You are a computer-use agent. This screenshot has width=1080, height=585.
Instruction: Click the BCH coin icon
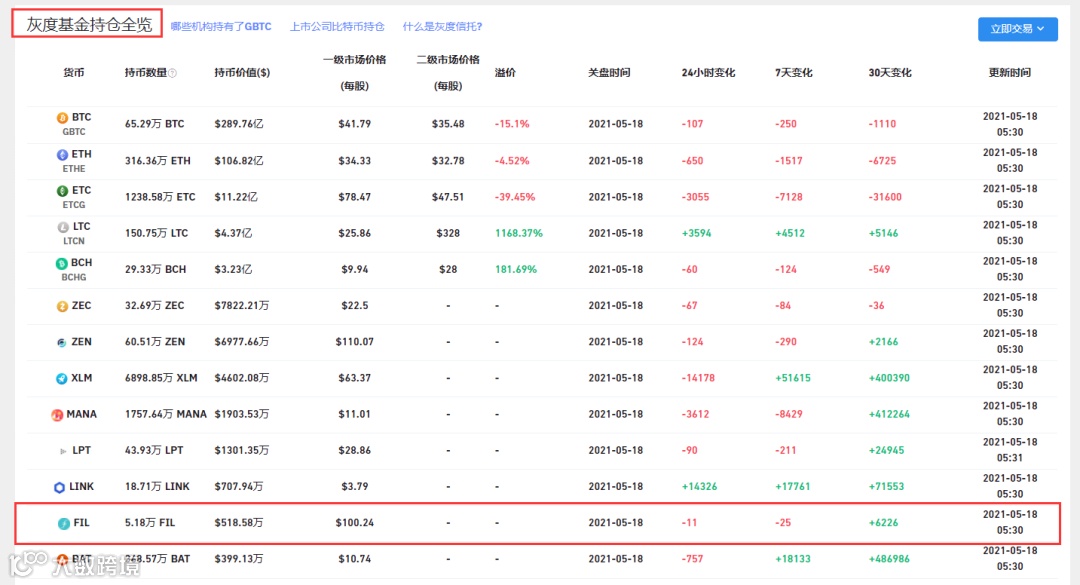coord(61,263)
